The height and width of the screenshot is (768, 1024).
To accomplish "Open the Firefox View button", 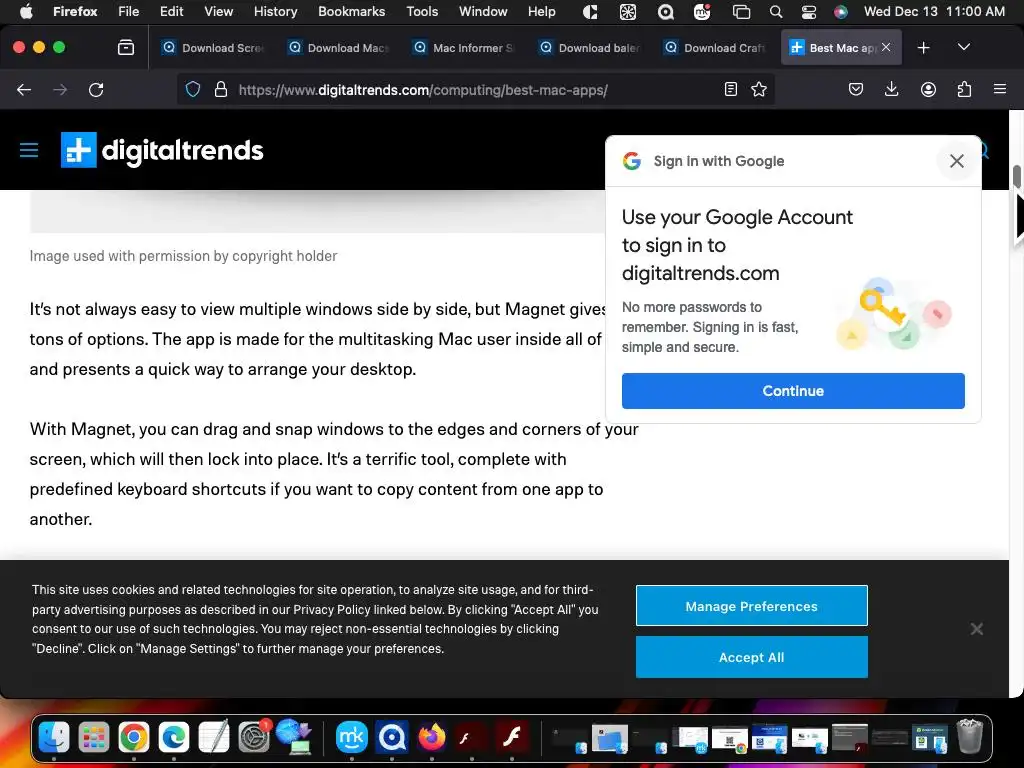I will pyautogui.click(x=125, y=47).
